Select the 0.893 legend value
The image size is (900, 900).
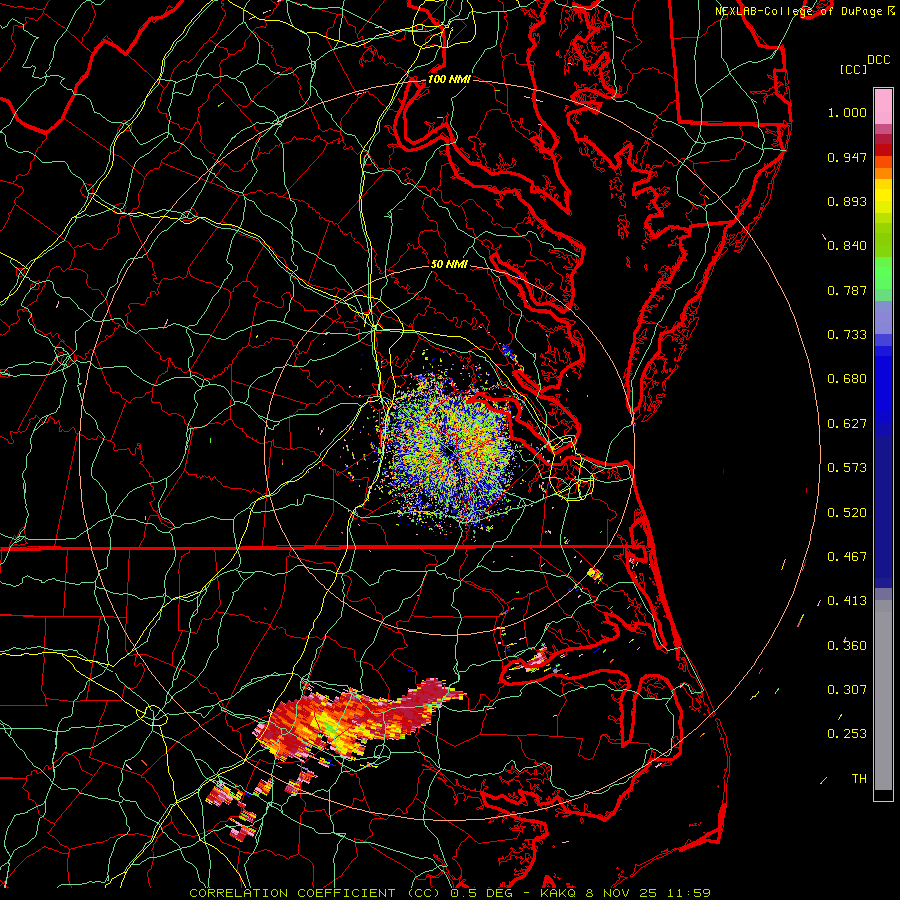(847, 201)
